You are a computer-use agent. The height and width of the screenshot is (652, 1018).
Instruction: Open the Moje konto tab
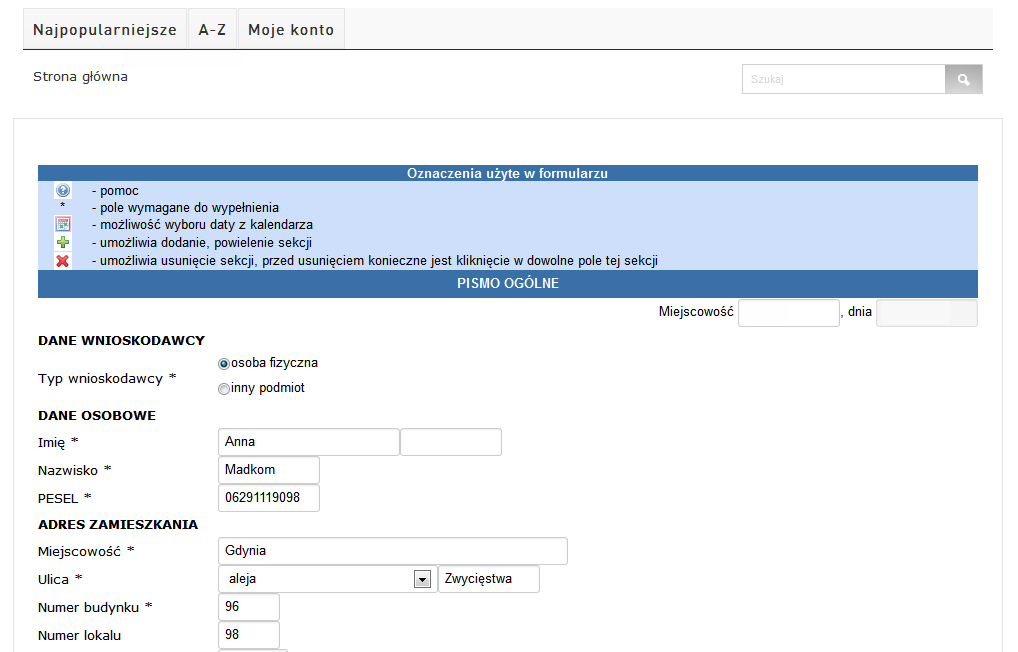coord(291,30)
